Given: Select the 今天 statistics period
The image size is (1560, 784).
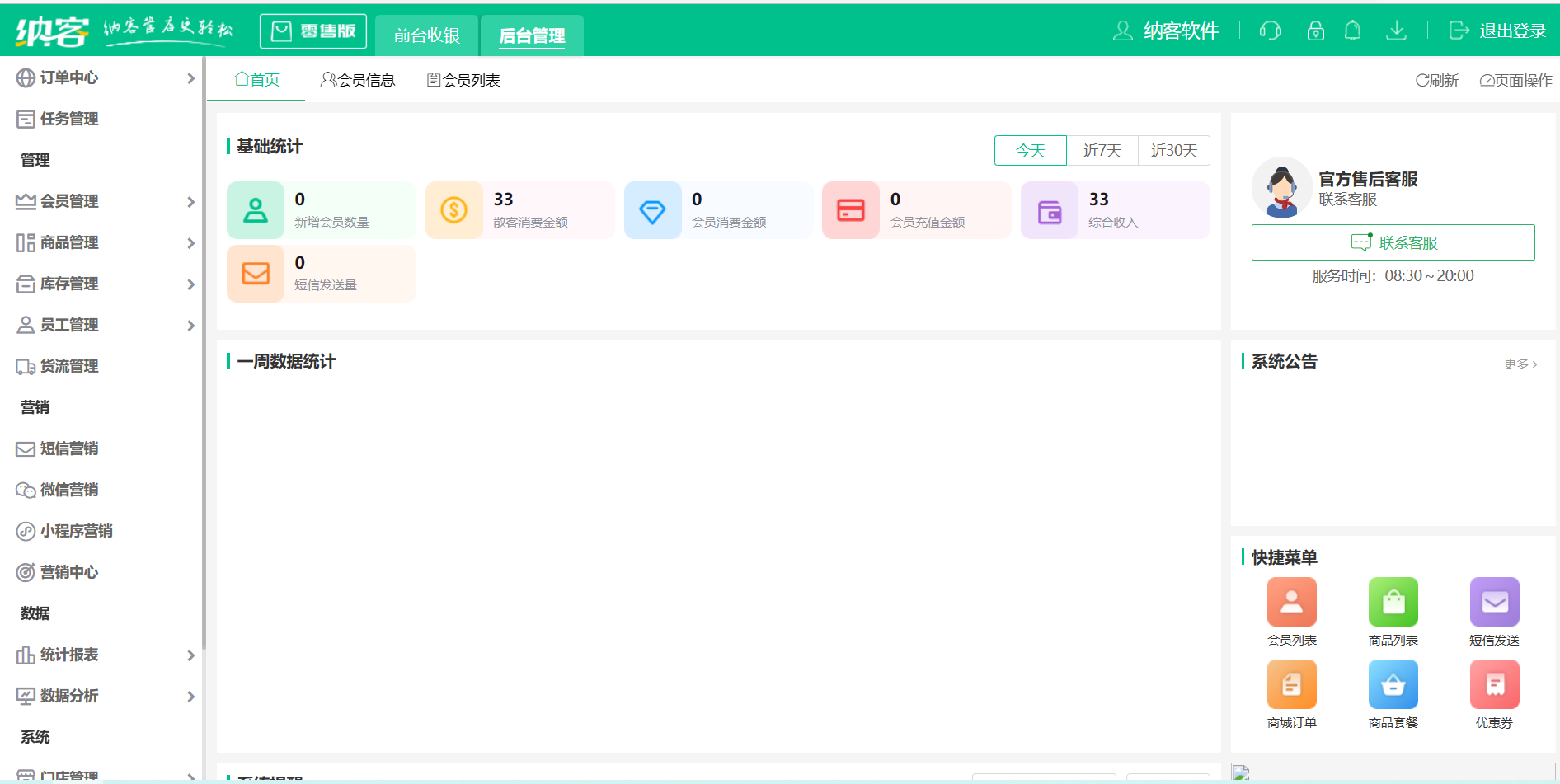Looking at the screenshot, I should click(1030, 150).
